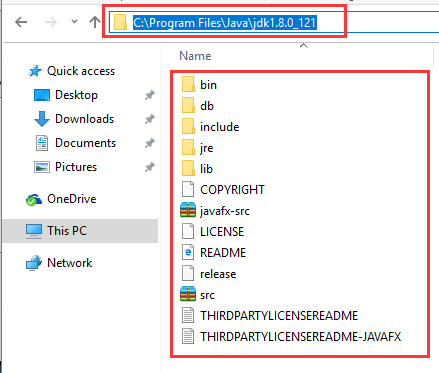
Task: Select the javafx-src archive name
Action: pos(225,211)
